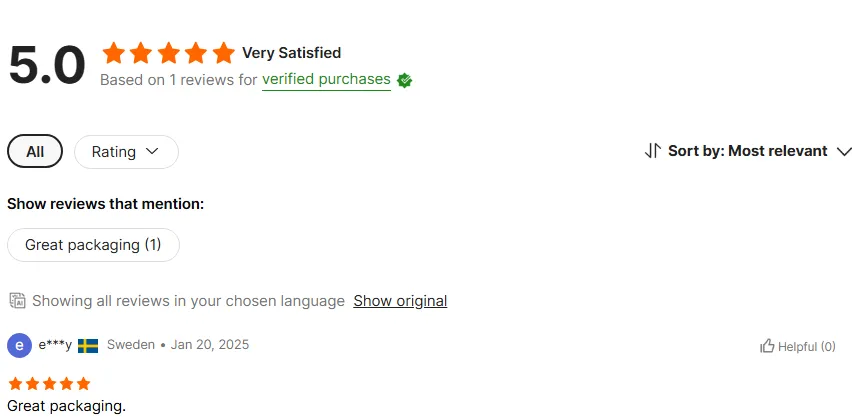Screen dimensions: 866x419
Task: Click the fifth star in overall rating
Action: coord(224,53)
